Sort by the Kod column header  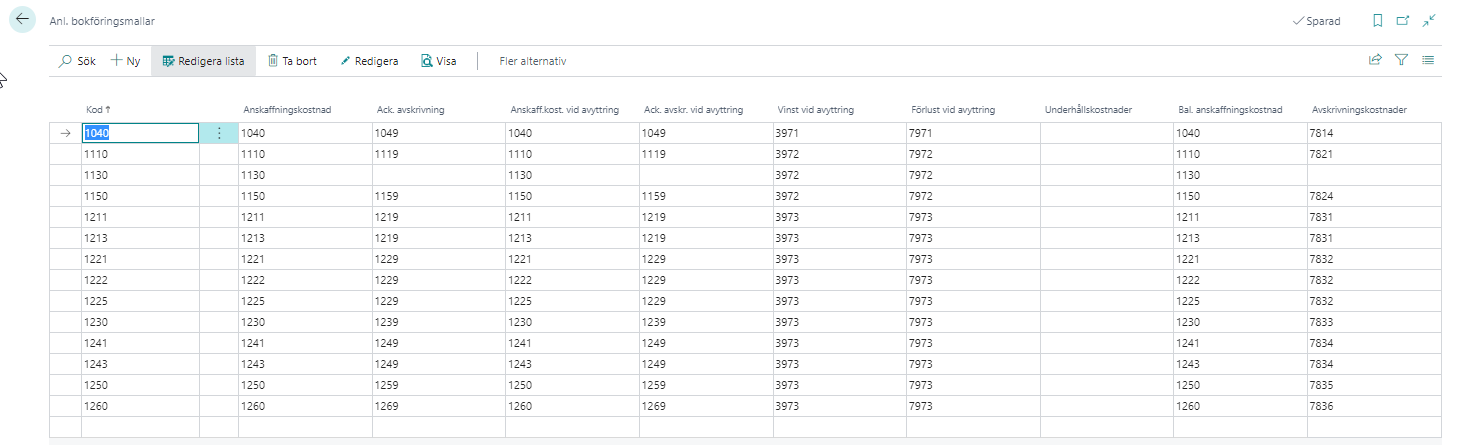[x=97, y=110]
